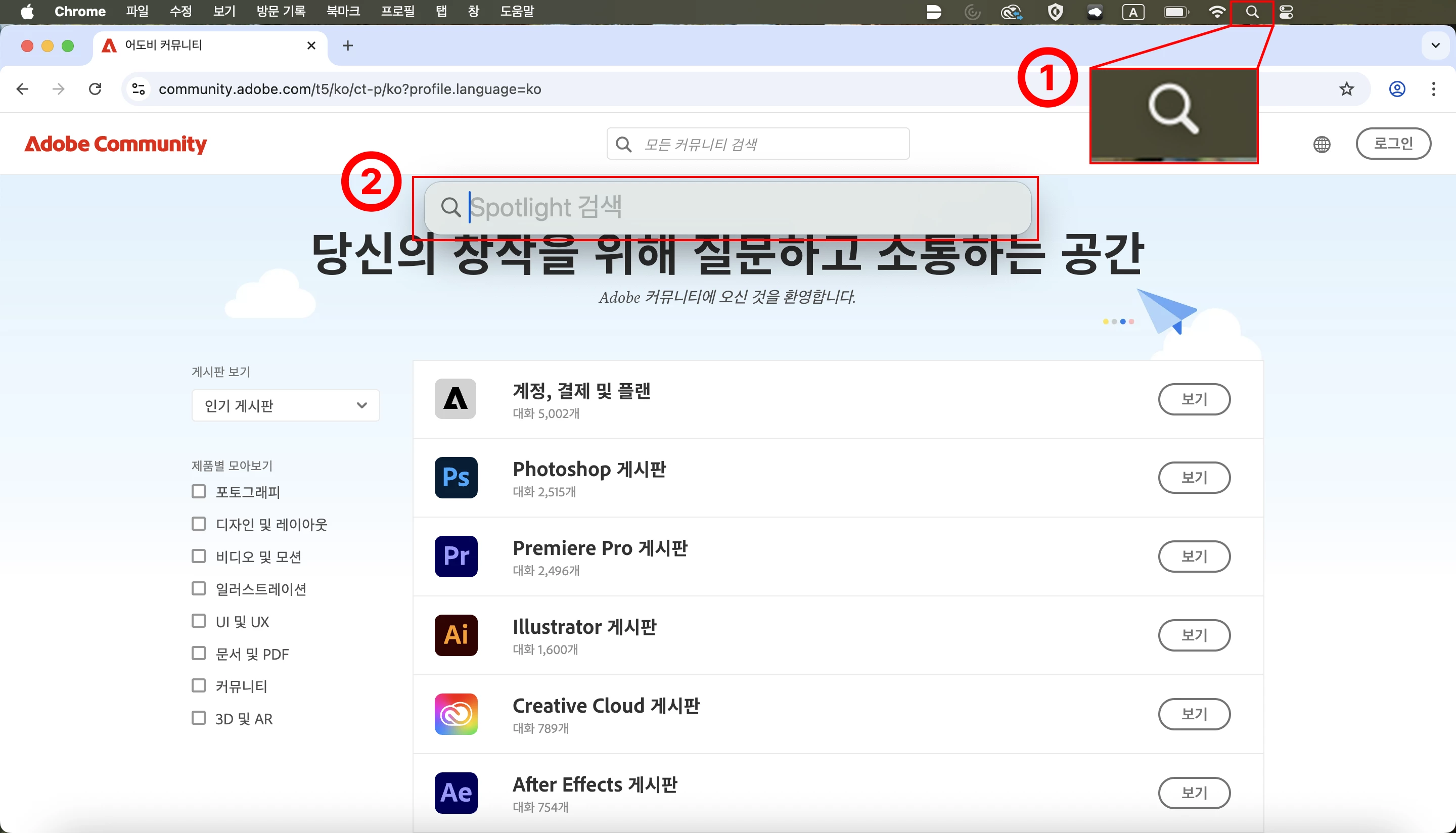
Task: Check the 포토그래피 filter checkbox
Action: click(199, 491)
